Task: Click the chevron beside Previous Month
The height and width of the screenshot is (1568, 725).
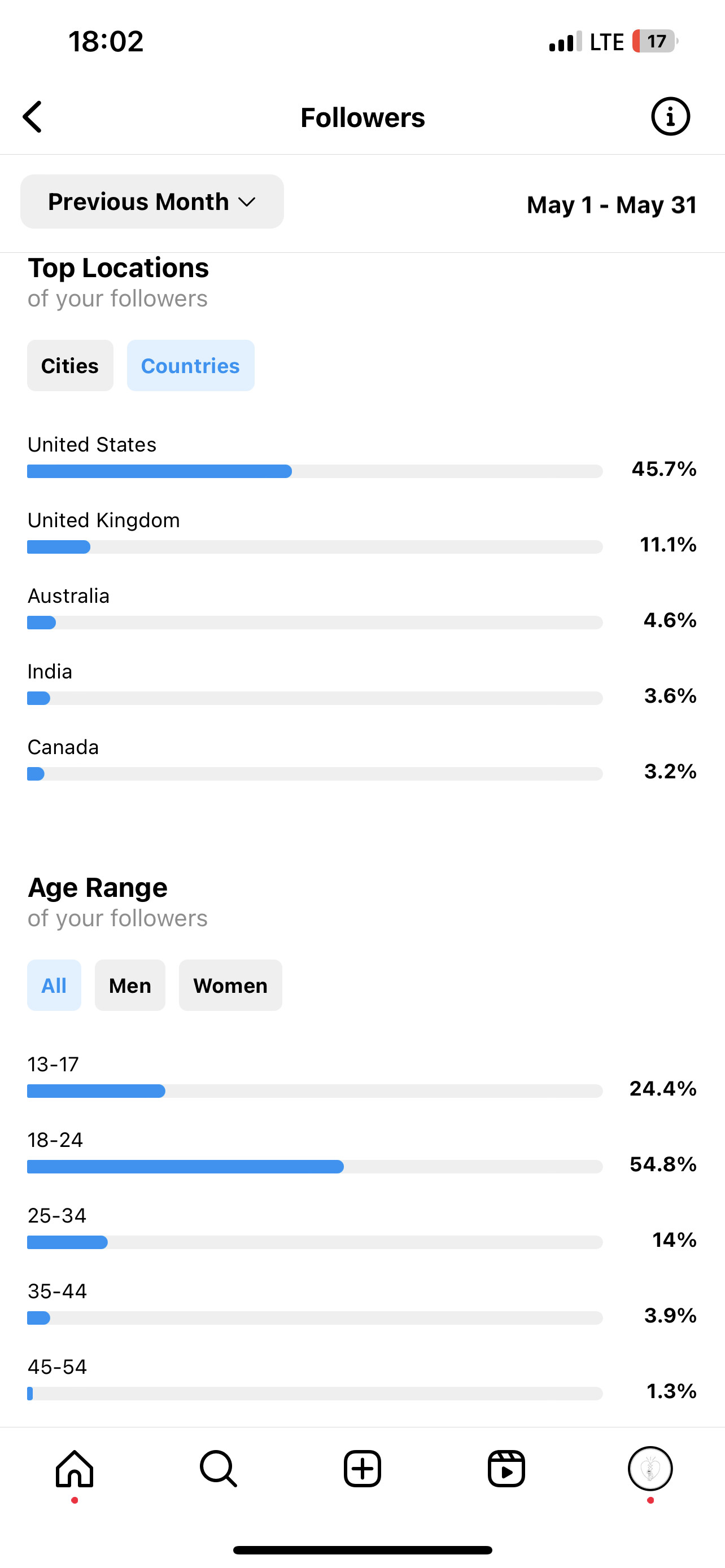Action: tap(247, 202)
